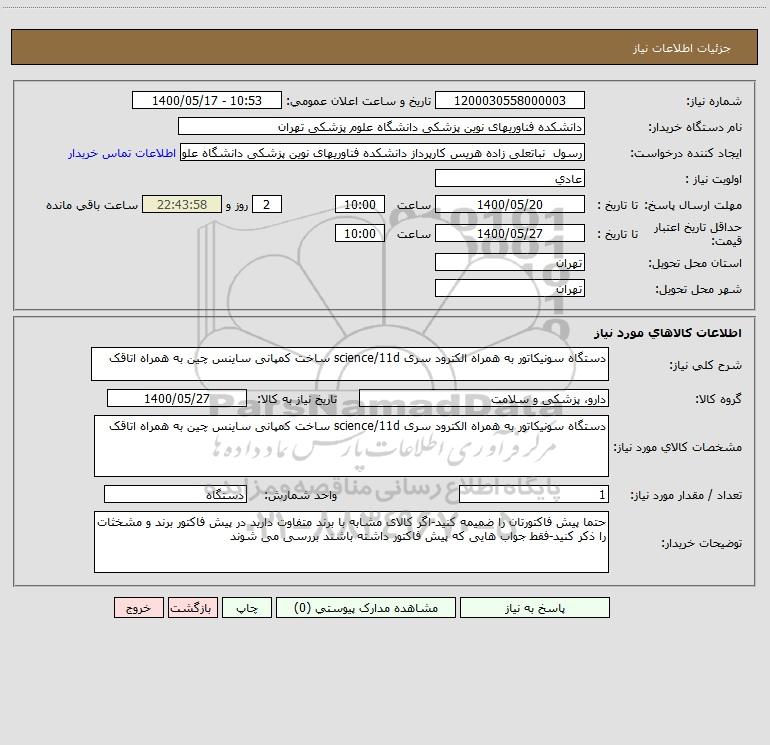Click the جزئیات اطلاعات نیاز header title
The width and height of the screenshot is (770, 745).
click(682, 48)
